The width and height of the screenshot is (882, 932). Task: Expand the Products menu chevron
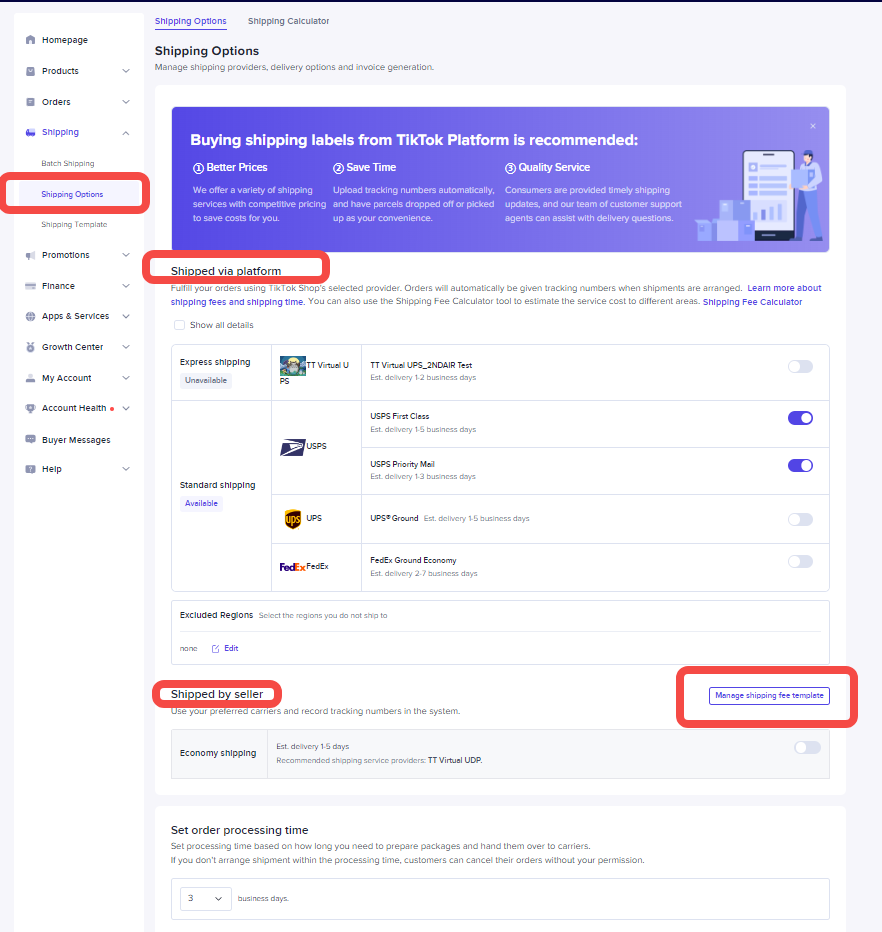(126, 71)
